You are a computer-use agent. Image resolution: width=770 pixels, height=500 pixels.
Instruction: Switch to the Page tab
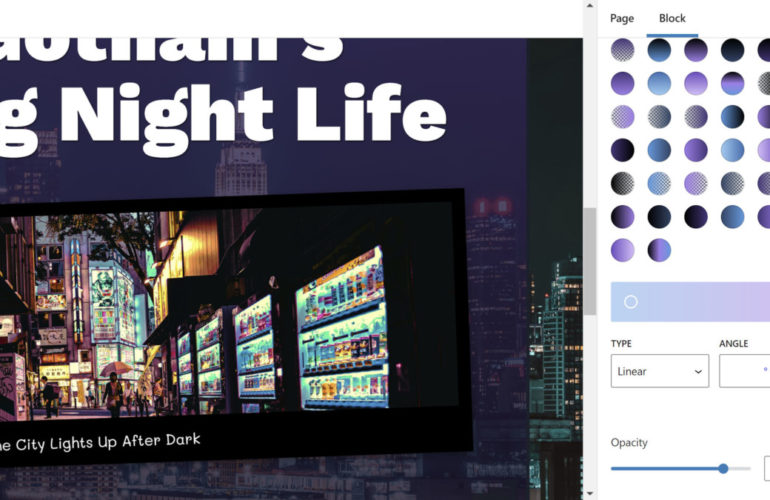(x=622, y=18)
